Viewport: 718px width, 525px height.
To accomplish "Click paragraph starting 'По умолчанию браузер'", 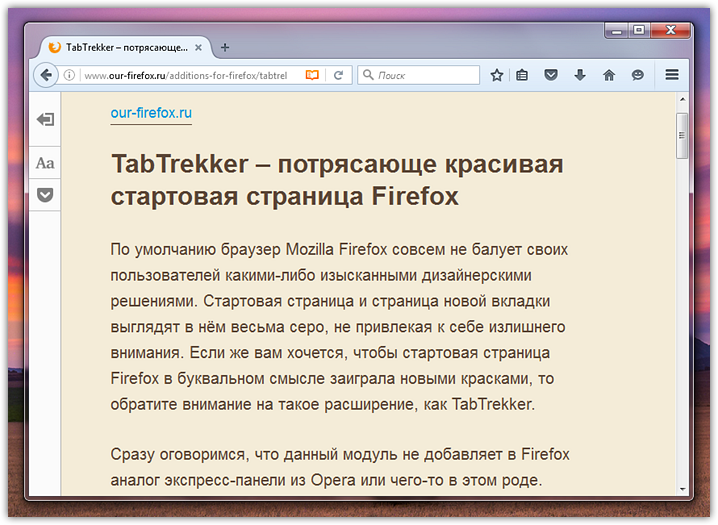I will 339,327.
